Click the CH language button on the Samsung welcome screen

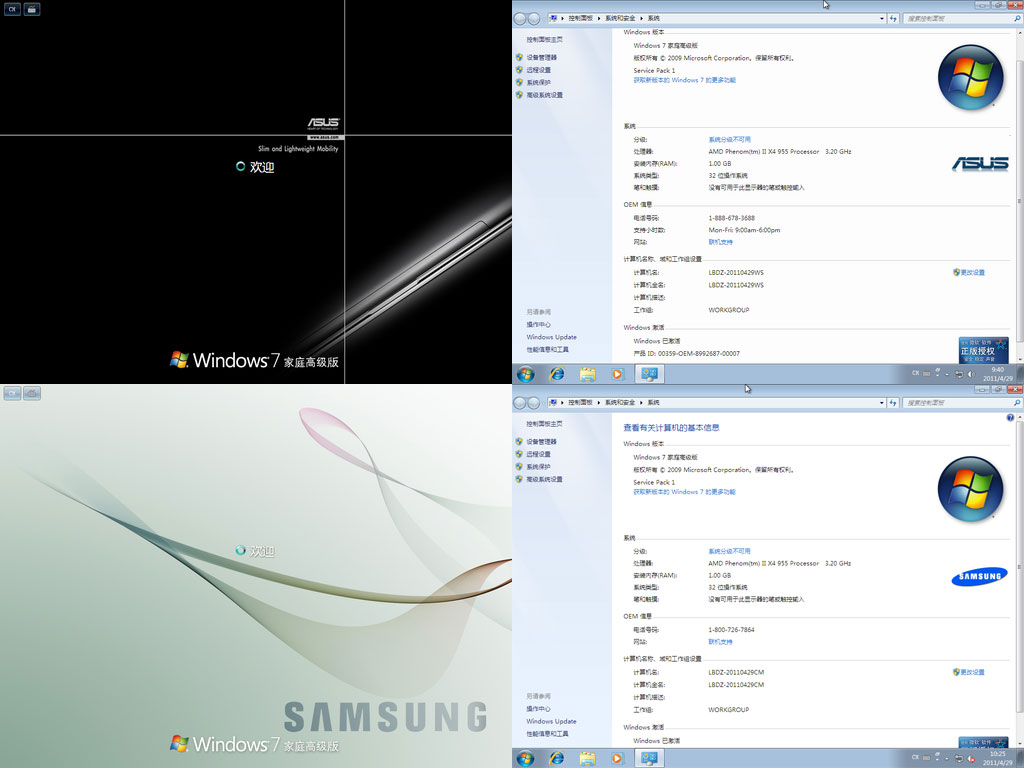(x=12, y=393)
